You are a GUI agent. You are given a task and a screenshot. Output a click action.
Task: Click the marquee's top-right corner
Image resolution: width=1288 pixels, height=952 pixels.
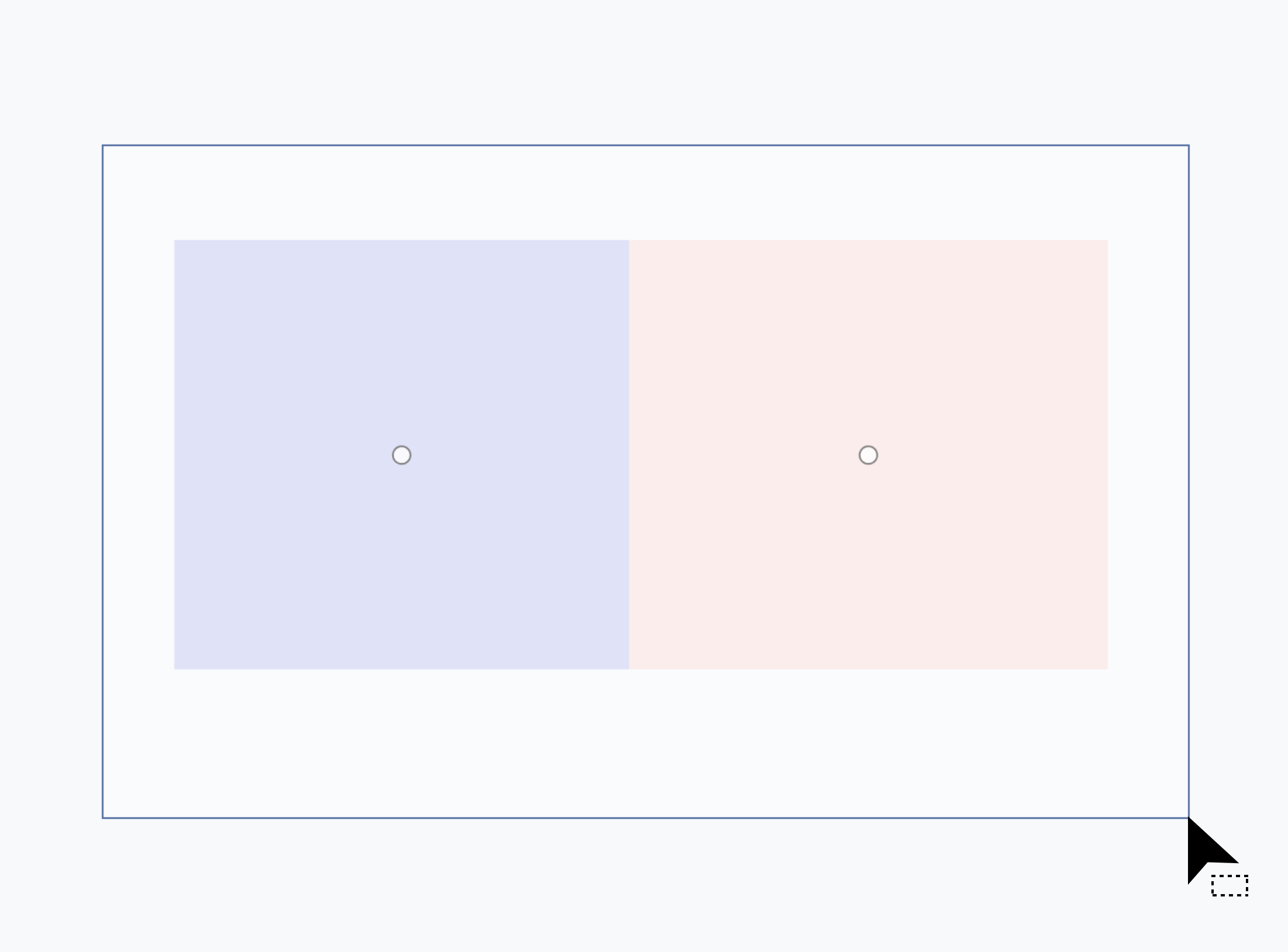coord(1189,145)
